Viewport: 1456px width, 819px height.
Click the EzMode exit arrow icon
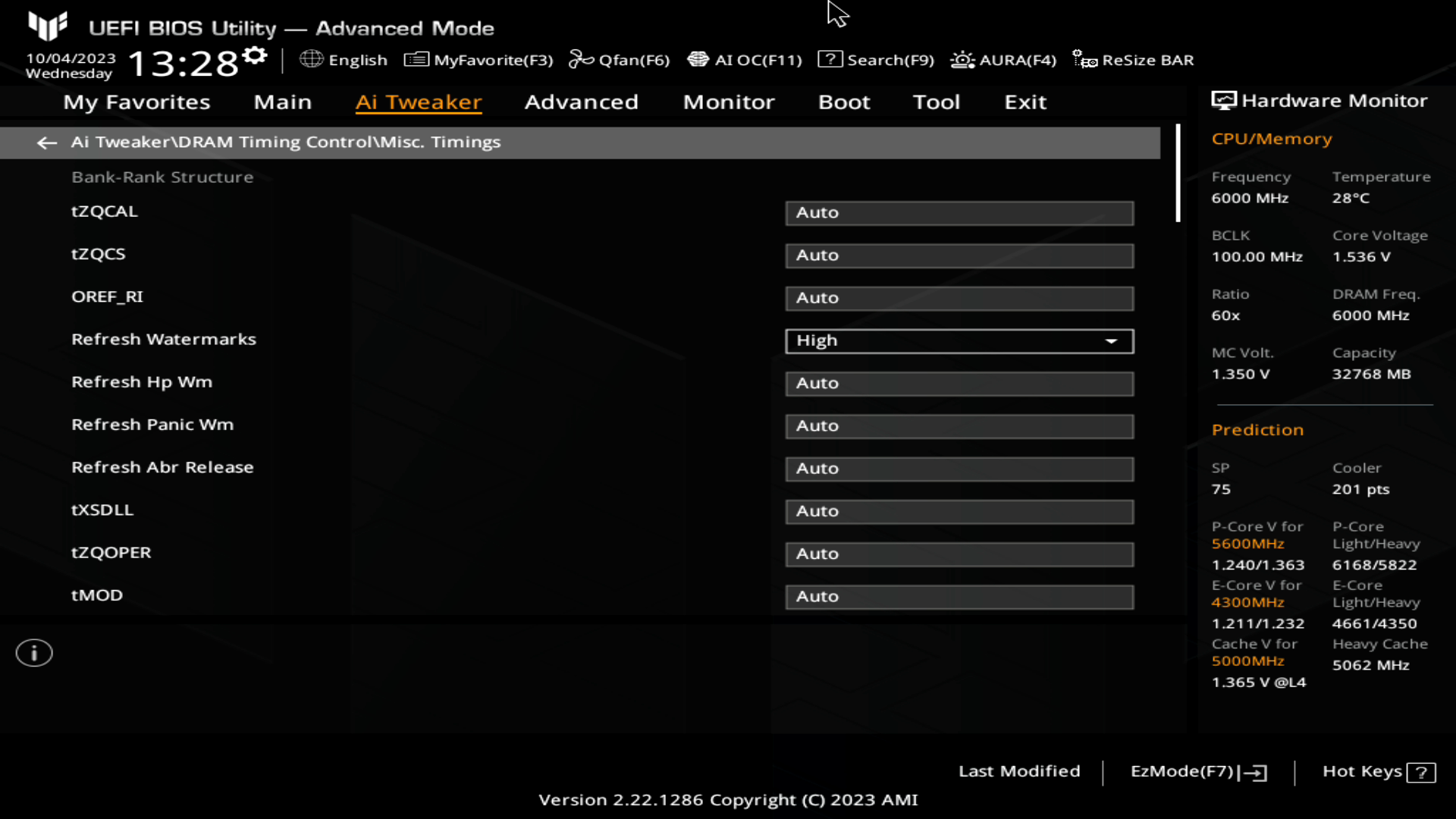(x=1253, y=773)
